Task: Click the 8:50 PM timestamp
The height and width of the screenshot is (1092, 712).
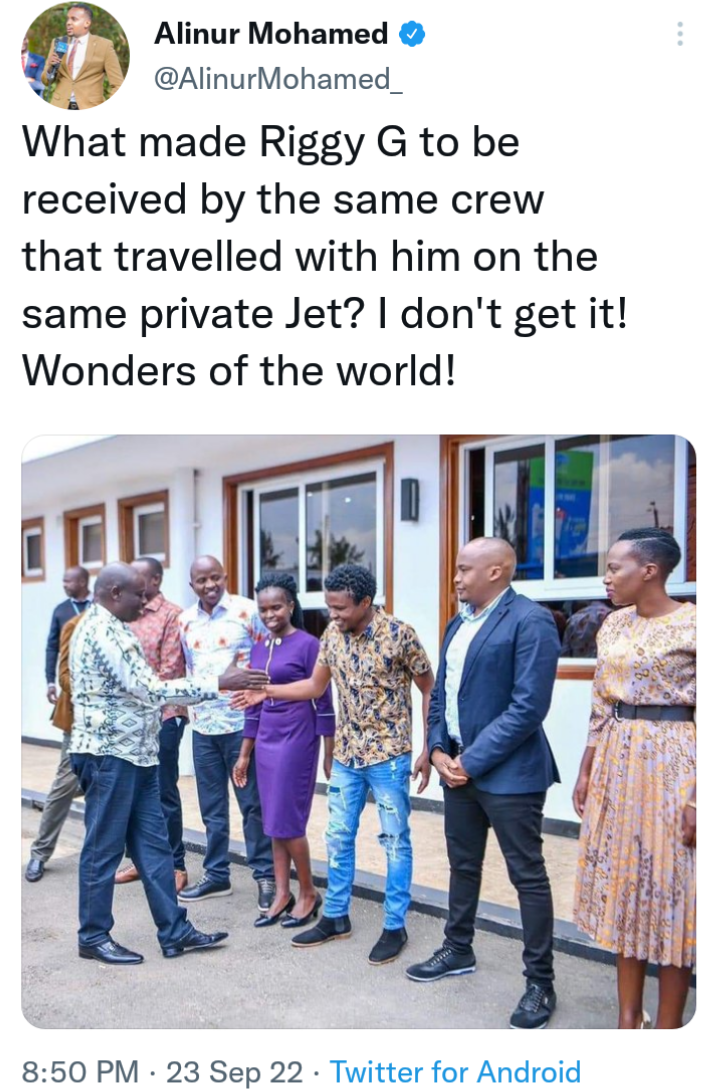Action: (80, 1071)
